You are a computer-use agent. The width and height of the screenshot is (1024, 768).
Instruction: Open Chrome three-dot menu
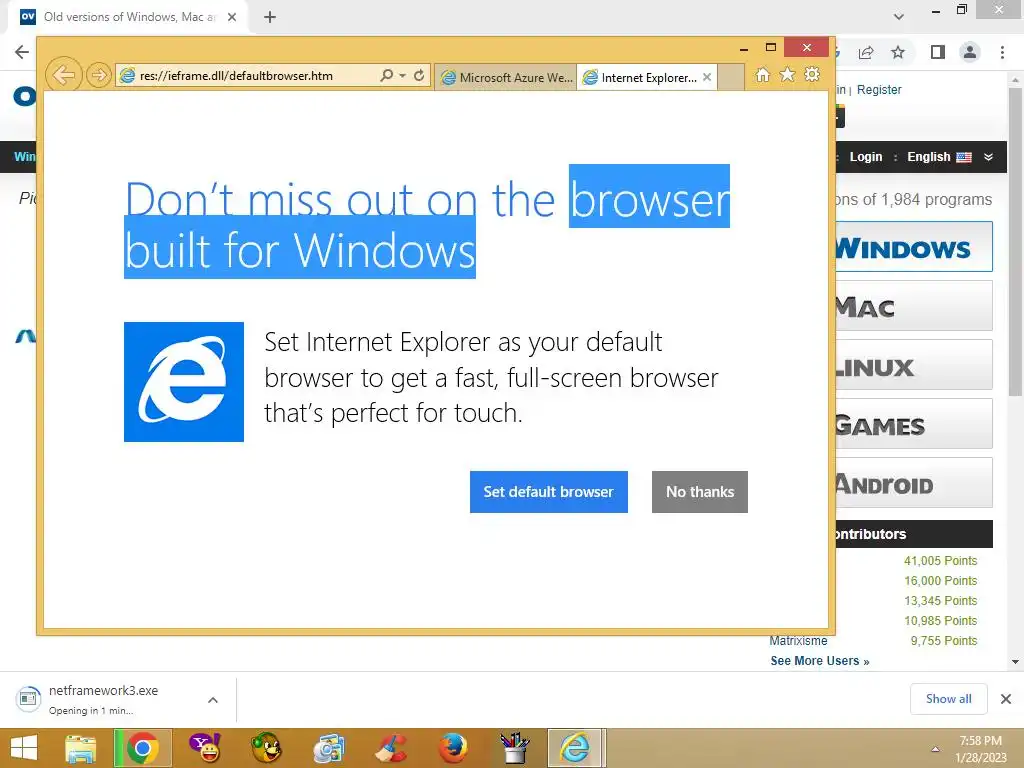click(x=1002, y=52)
